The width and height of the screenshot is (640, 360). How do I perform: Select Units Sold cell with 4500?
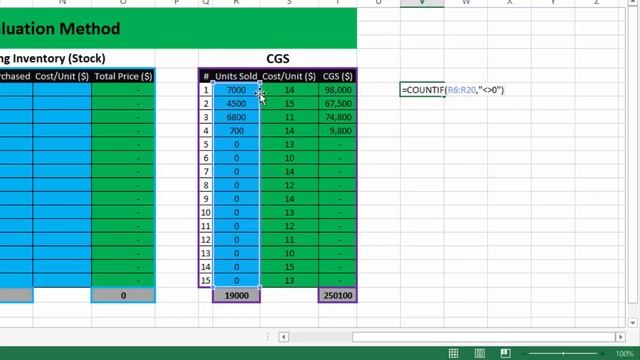236,104
